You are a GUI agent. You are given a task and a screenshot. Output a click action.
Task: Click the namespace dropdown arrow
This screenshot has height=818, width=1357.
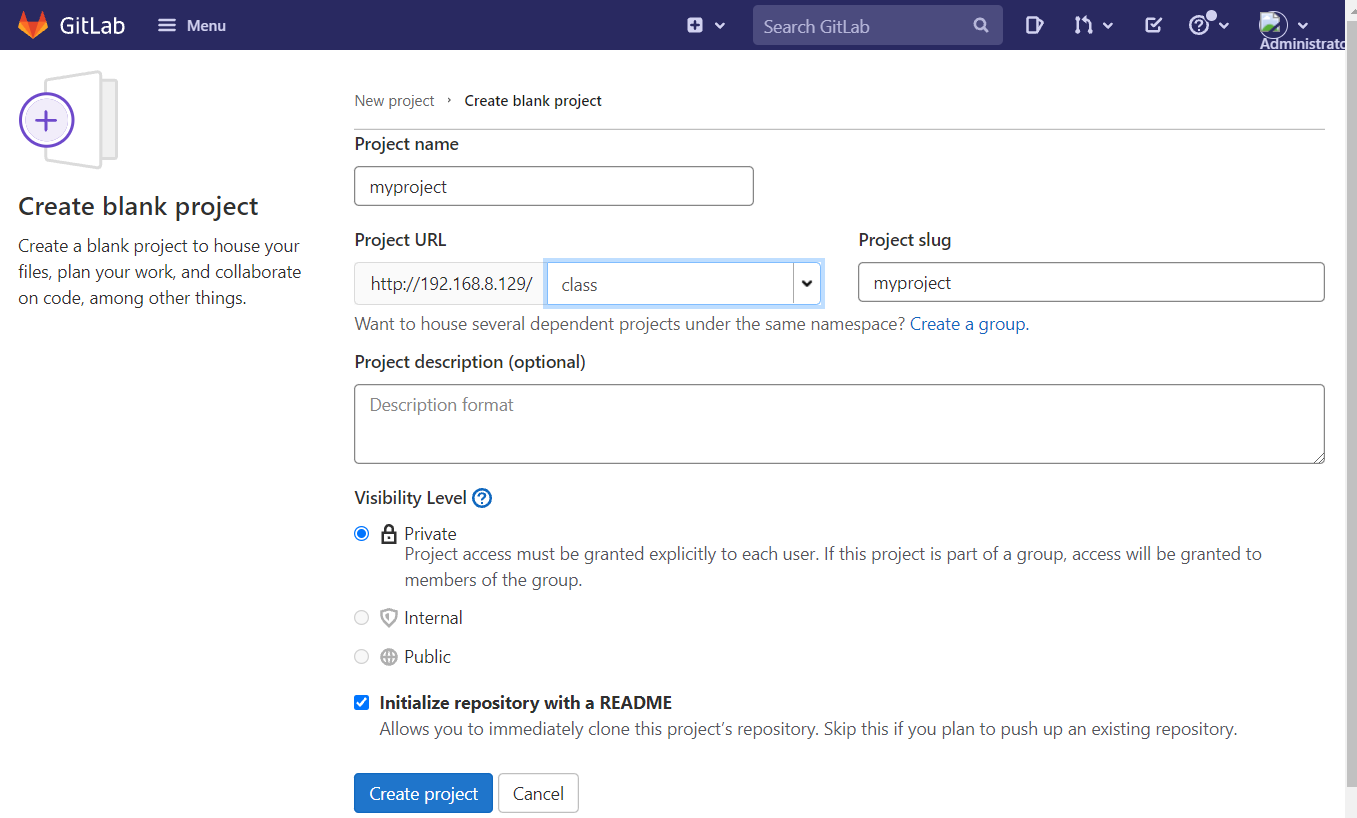point(807,284)
